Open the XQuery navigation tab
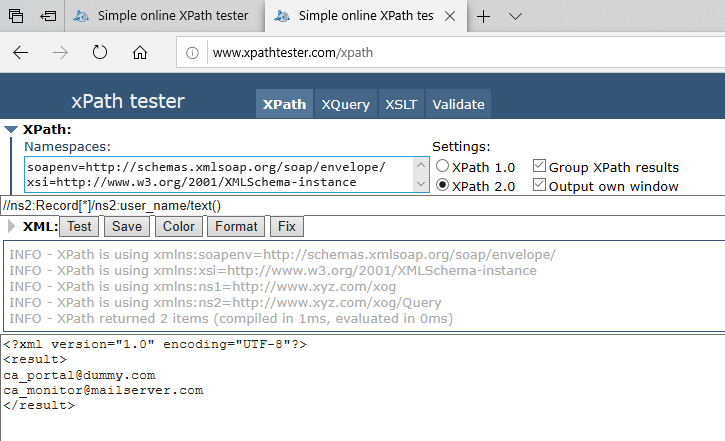The height and width of the screenshot is (441, 725). pyautogui.click(x=345, y=104)
